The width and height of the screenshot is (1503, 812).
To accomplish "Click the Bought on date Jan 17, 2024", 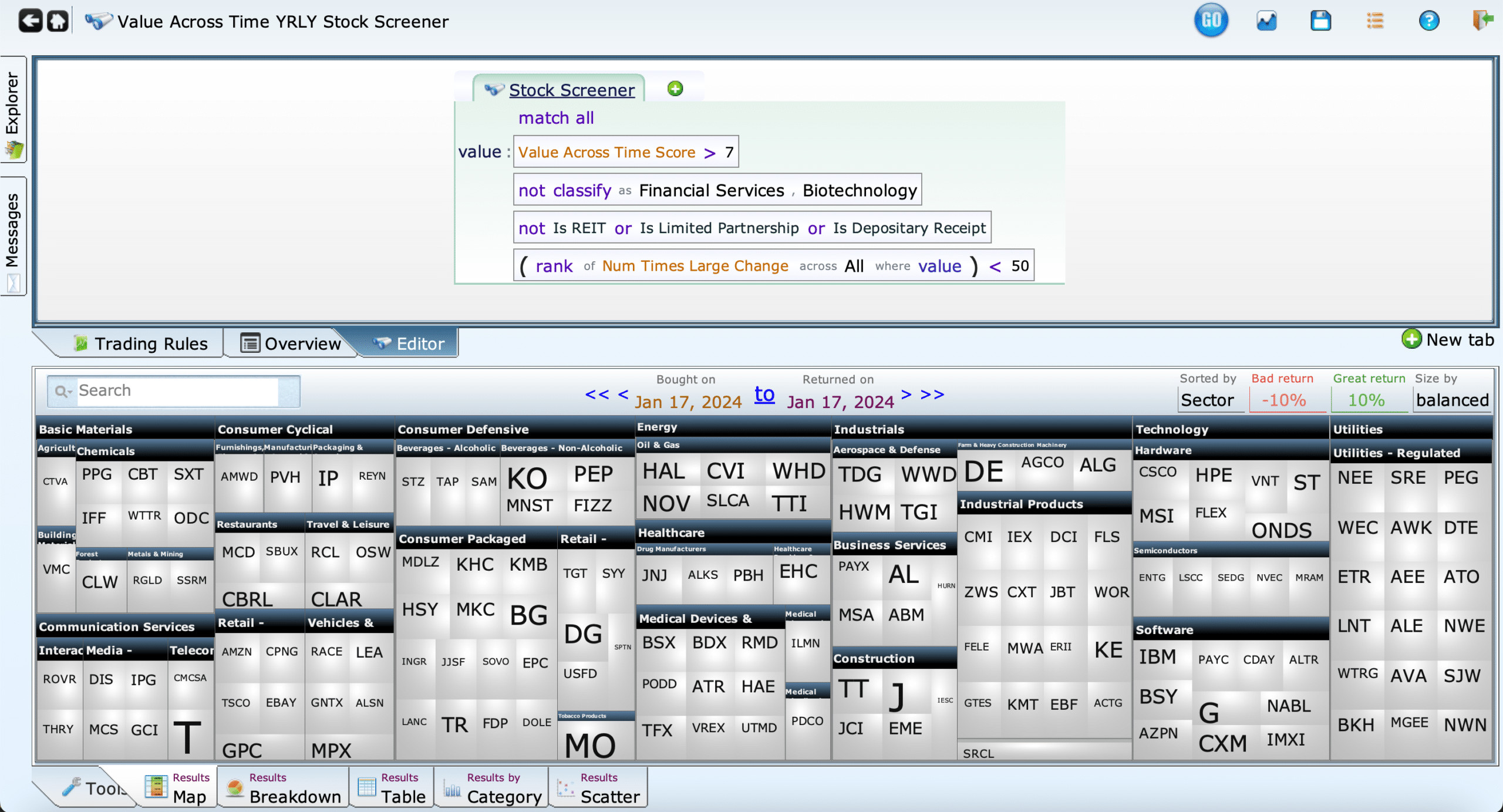I will point(688,402).
